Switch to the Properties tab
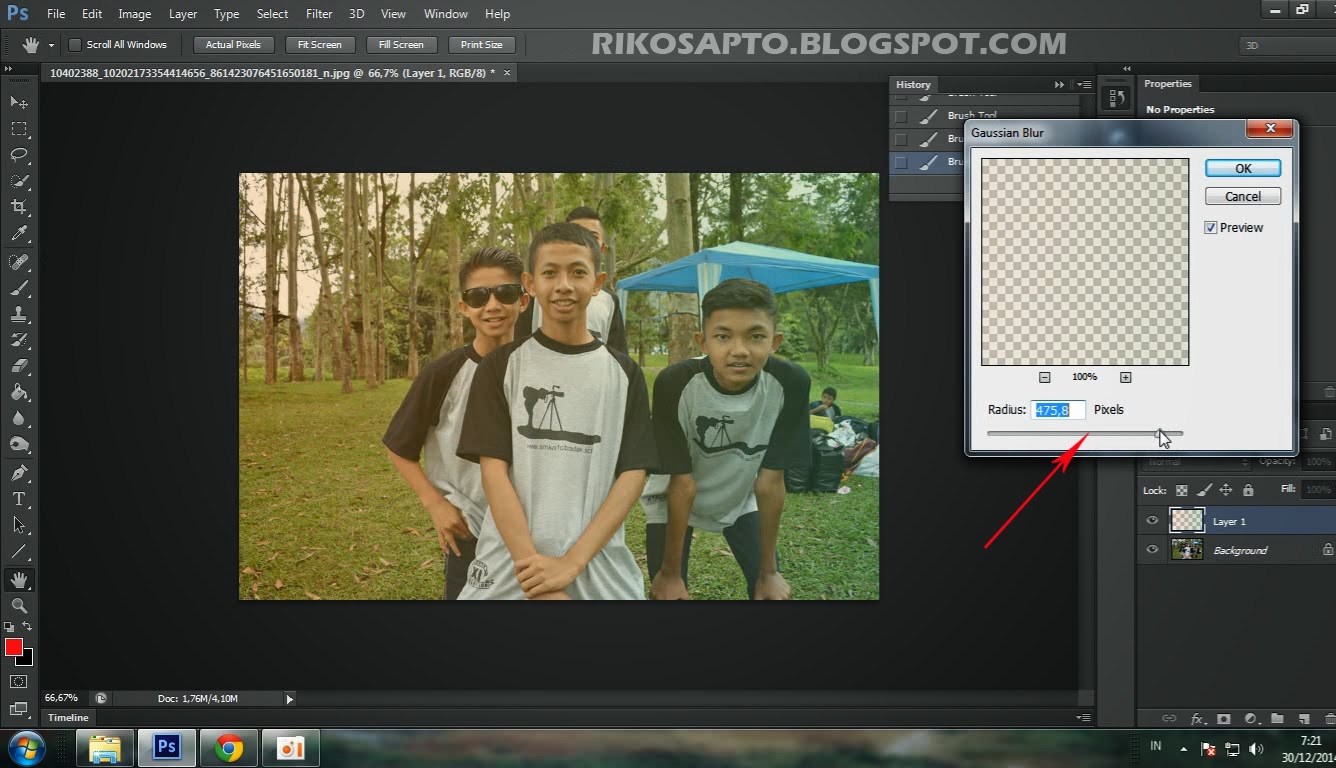This screenshot has width=1336, height=768. [x=1168, y=84]
